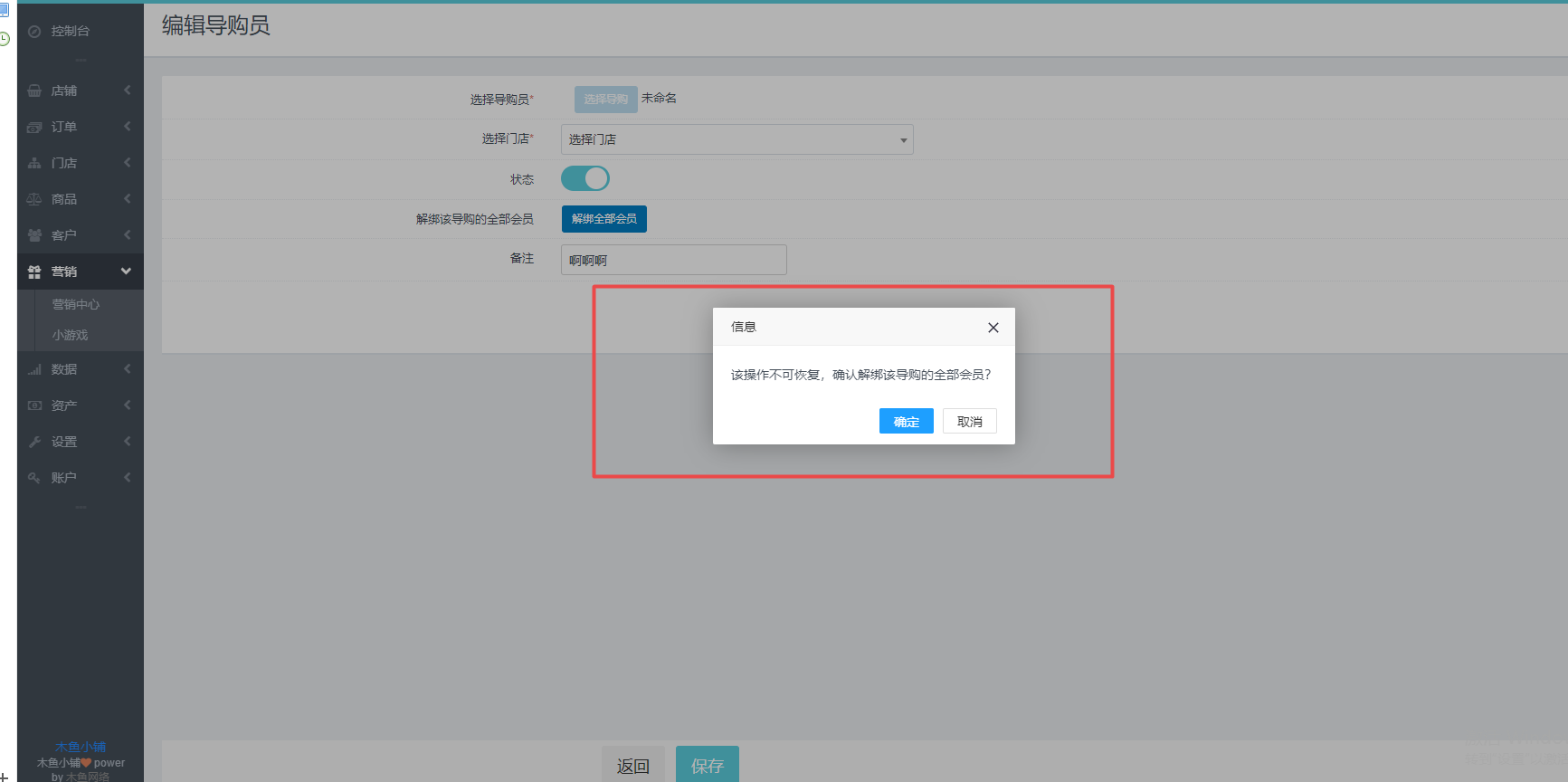Click the 数据 chart icon in sidebar
1568x782 pixels.
click(x=34, y=369)
